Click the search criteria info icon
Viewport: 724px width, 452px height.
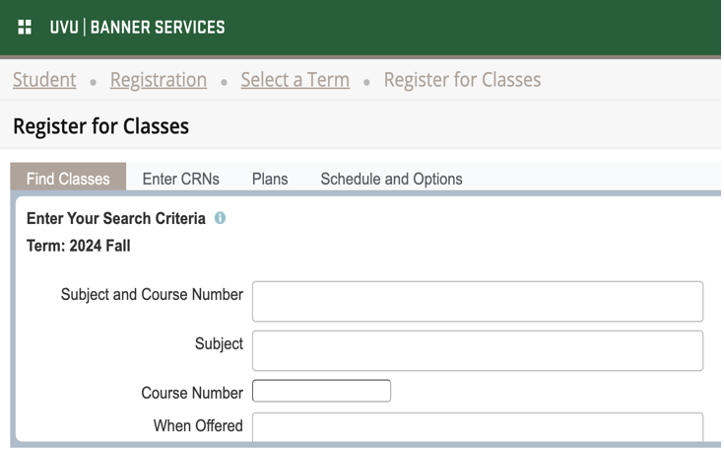(220, 218)
